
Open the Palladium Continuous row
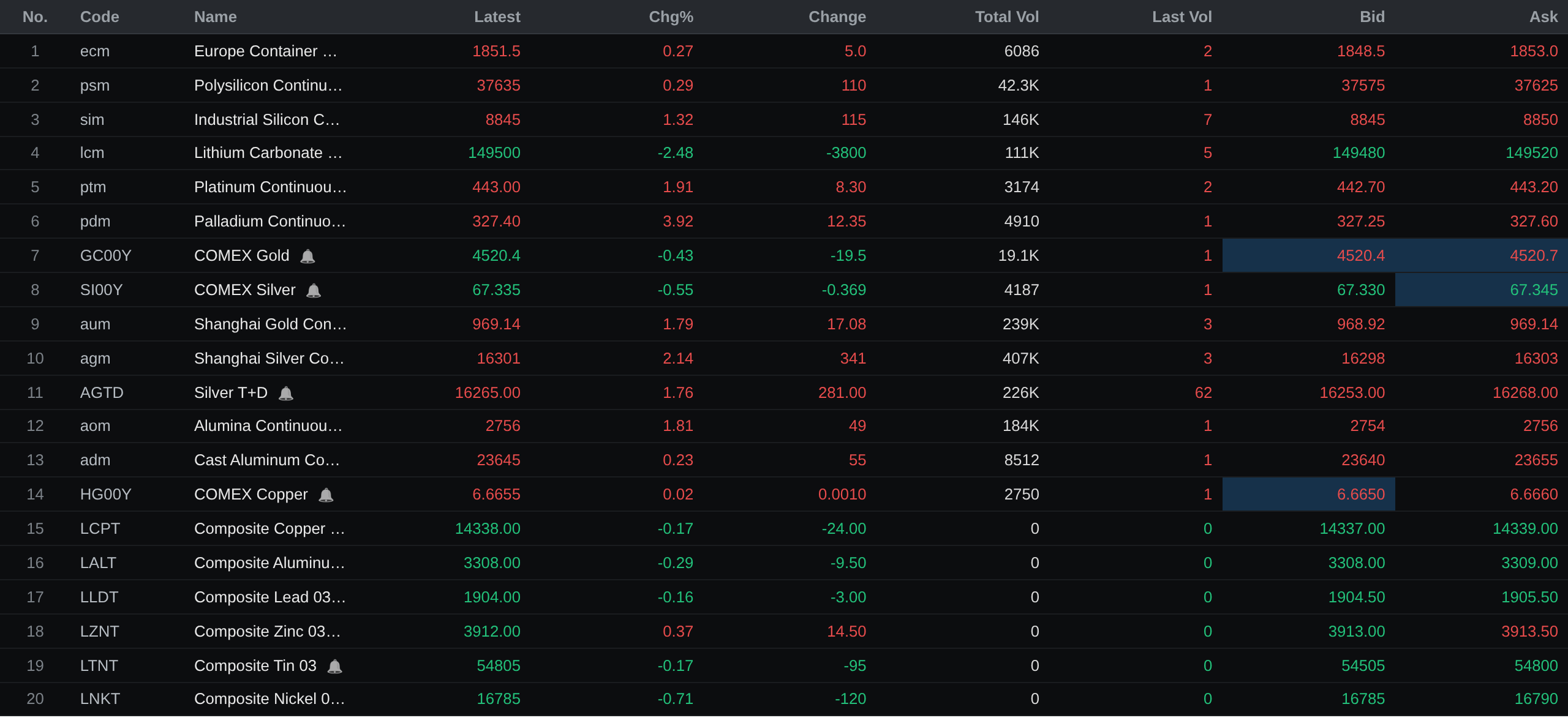pos(784,222)
